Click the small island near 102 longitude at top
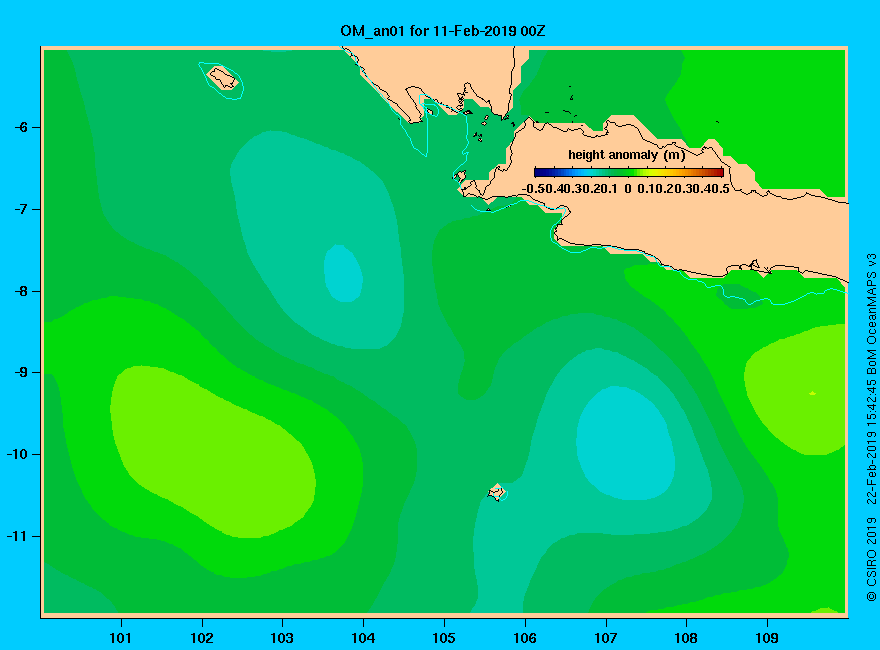This screenshot has width=880, height=650. [x=223, y=78]
